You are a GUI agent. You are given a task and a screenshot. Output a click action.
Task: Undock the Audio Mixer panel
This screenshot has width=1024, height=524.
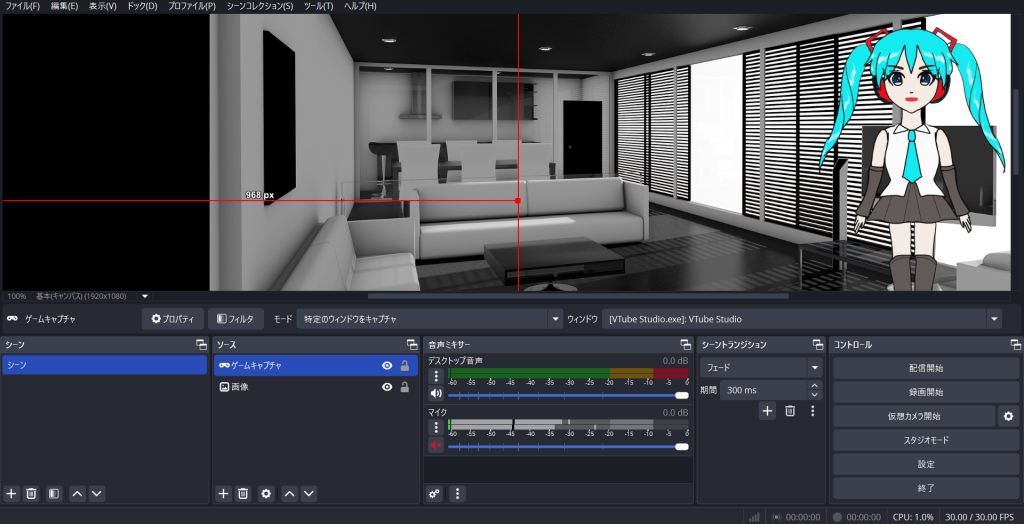[686, 344]
